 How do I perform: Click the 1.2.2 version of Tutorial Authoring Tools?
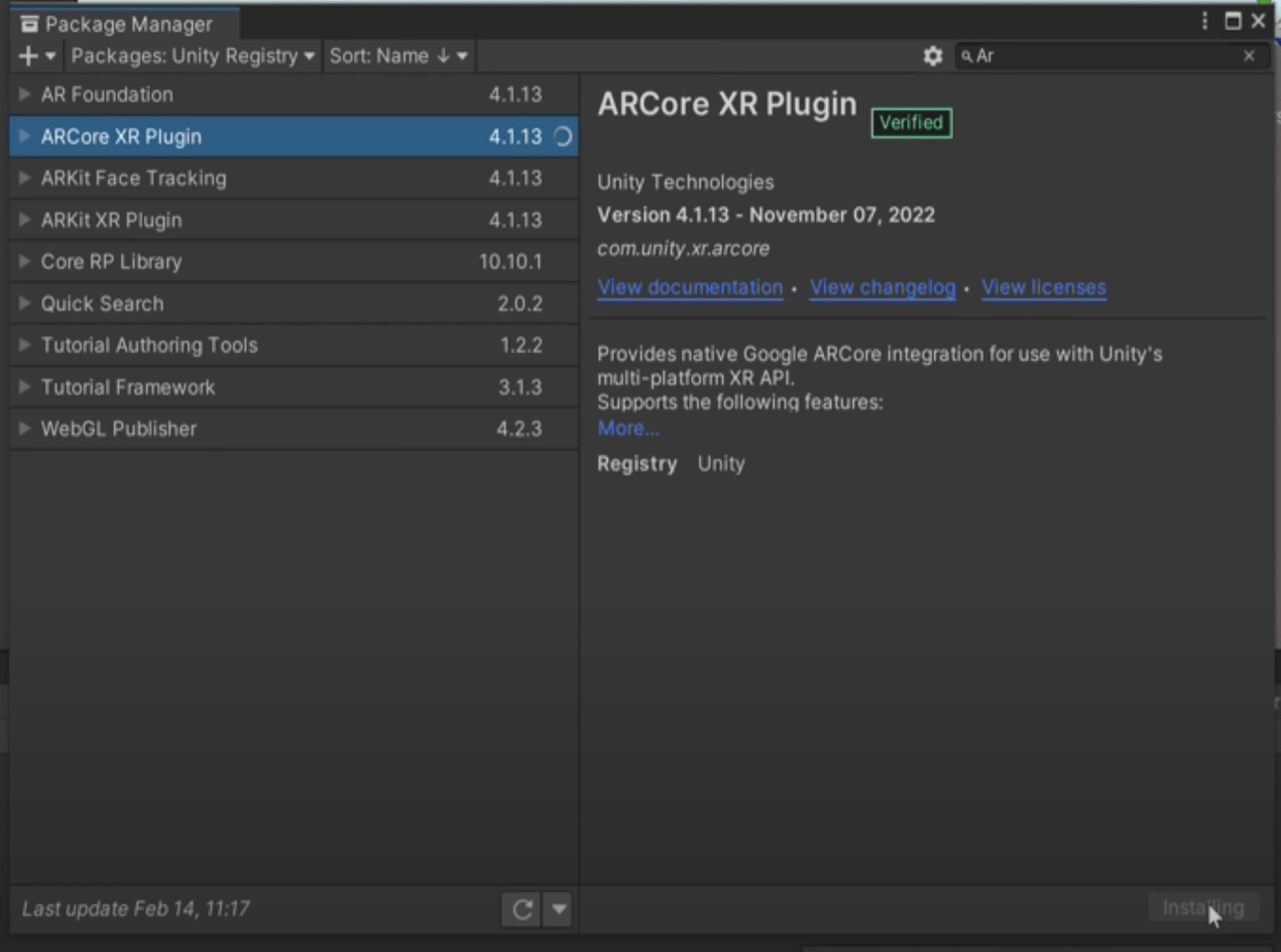tap(521, 345)
